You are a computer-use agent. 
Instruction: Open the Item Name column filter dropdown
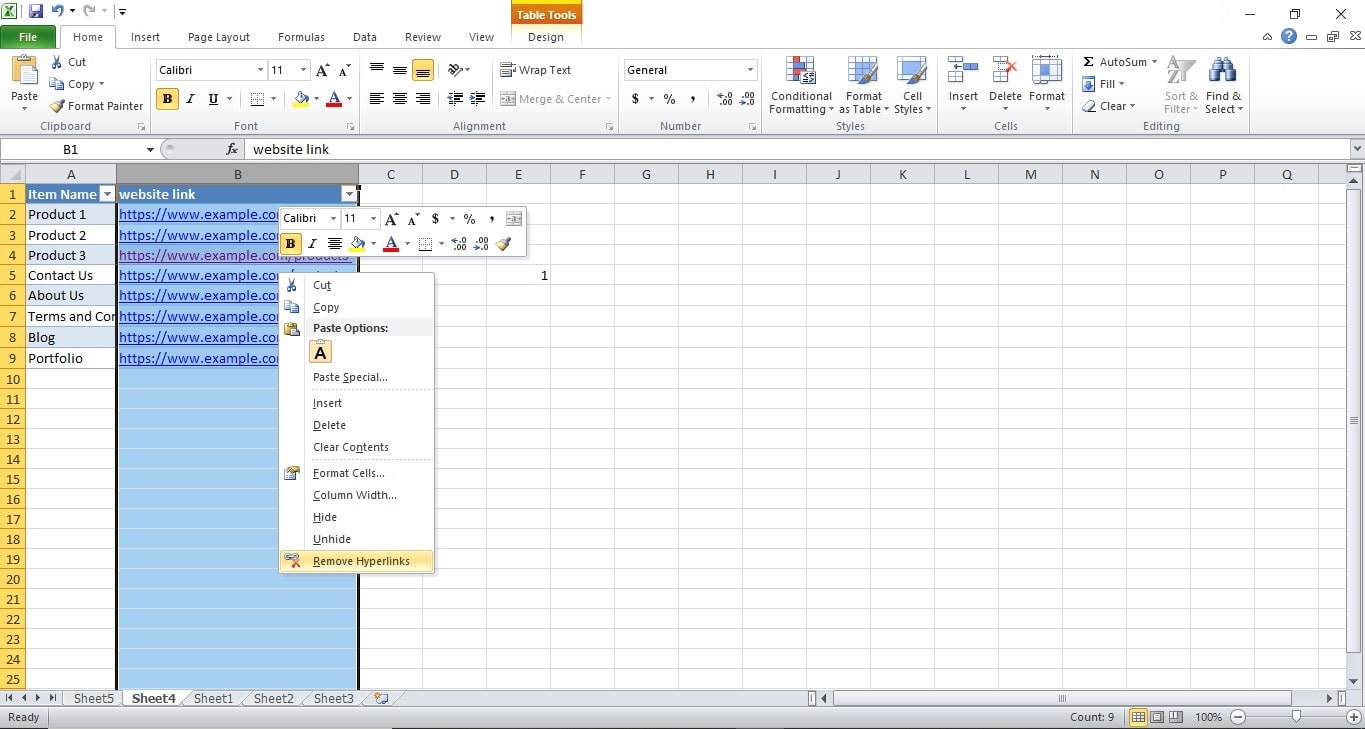click(x=107, y=193)
